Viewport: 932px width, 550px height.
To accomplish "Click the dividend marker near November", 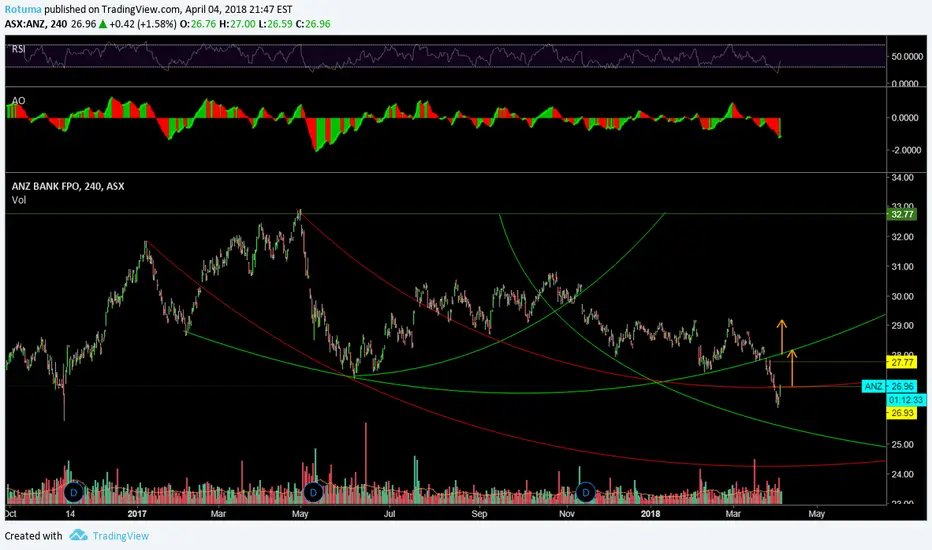I will (585, 492).
